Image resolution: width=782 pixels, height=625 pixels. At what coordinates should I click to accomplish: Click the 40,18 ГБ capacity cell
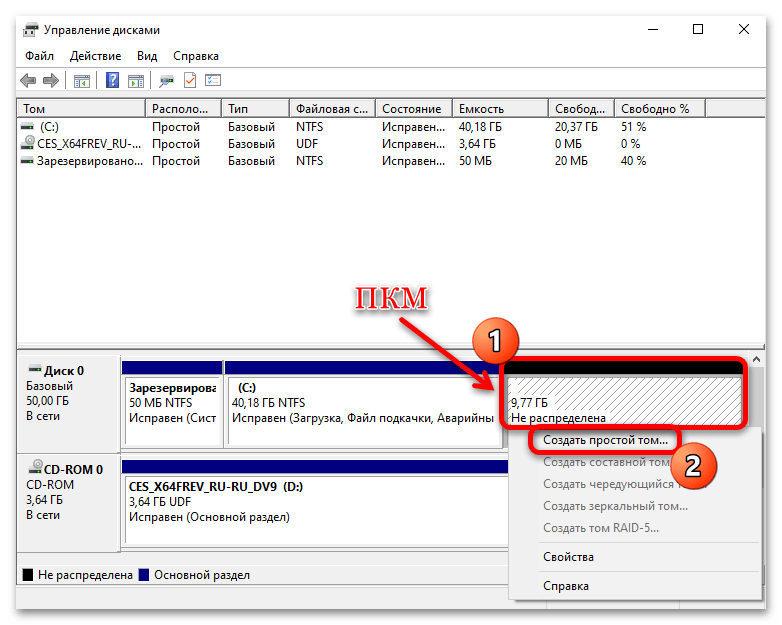480,127
